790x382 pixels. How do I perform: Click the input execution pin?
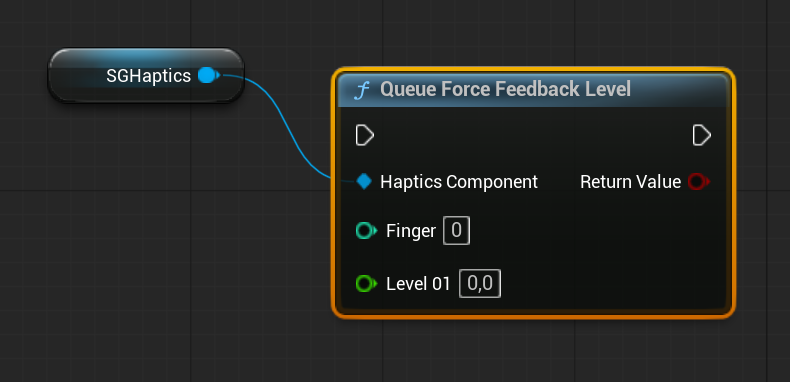tap(365, 136)
